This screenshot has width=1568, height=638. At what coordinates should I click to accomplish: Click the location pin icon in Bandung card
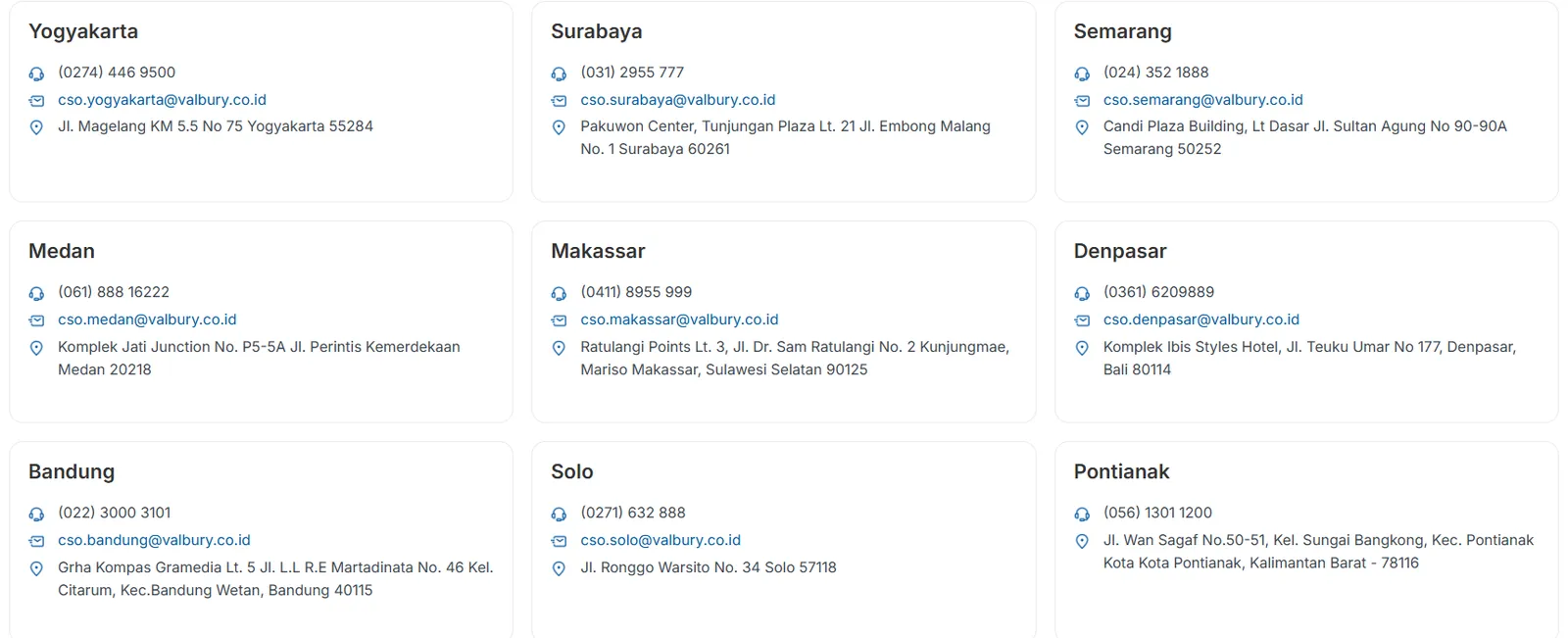coord(36,568)
